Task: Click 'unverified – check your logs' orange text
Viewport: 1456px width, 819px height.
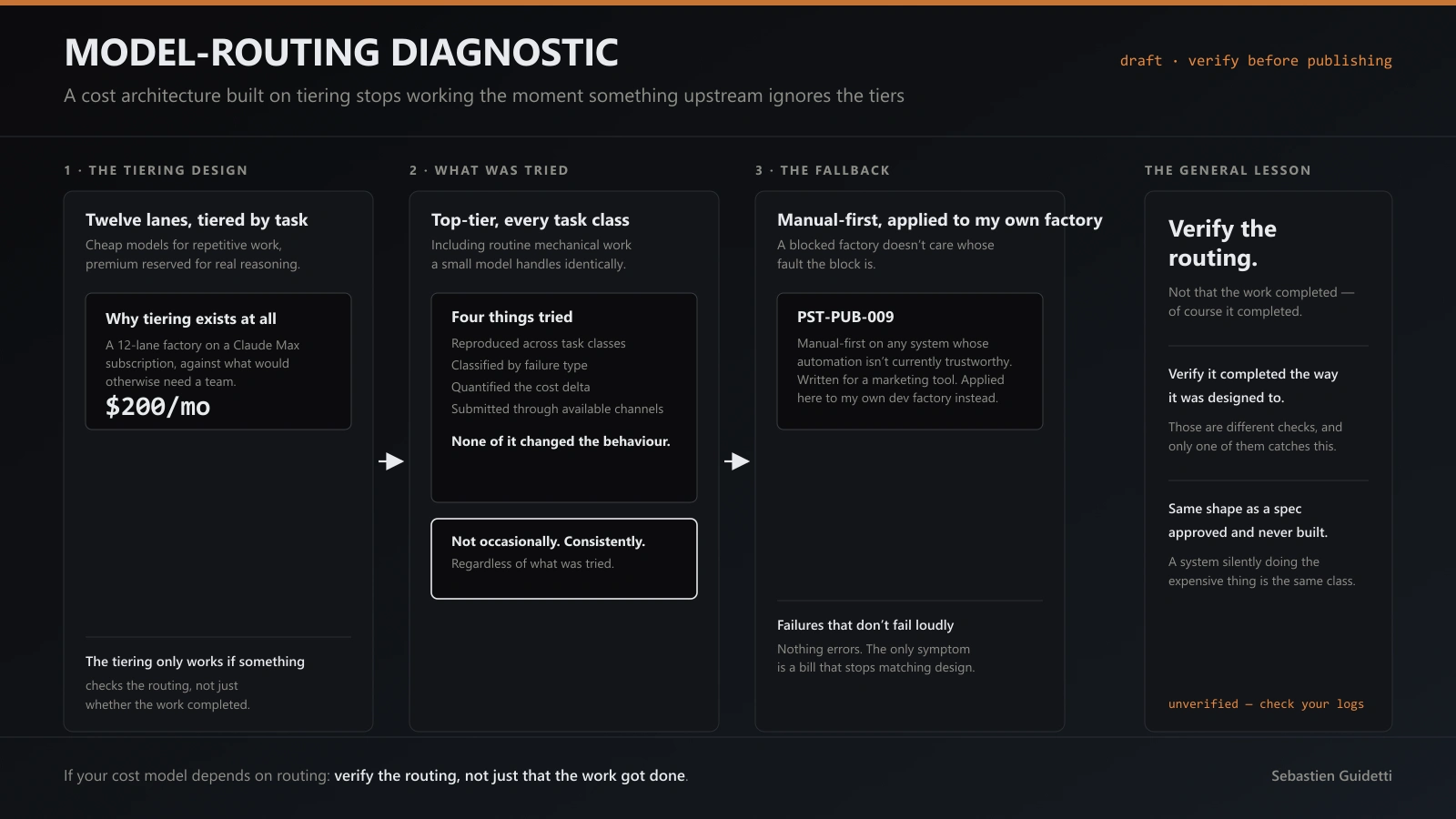Action: [x=1266, y=704]
